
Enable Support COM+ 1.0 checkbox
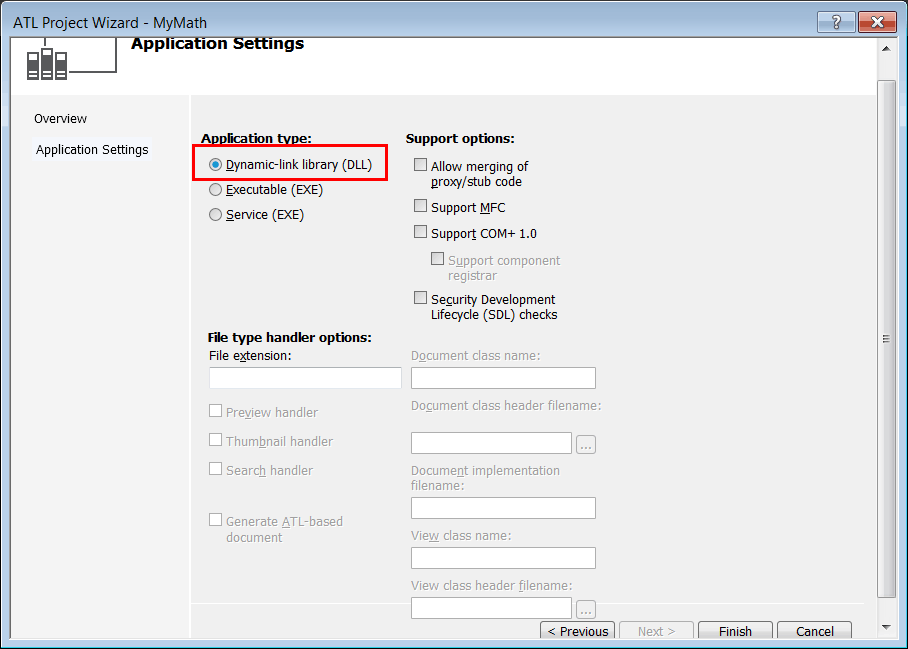tap(420, 232)
